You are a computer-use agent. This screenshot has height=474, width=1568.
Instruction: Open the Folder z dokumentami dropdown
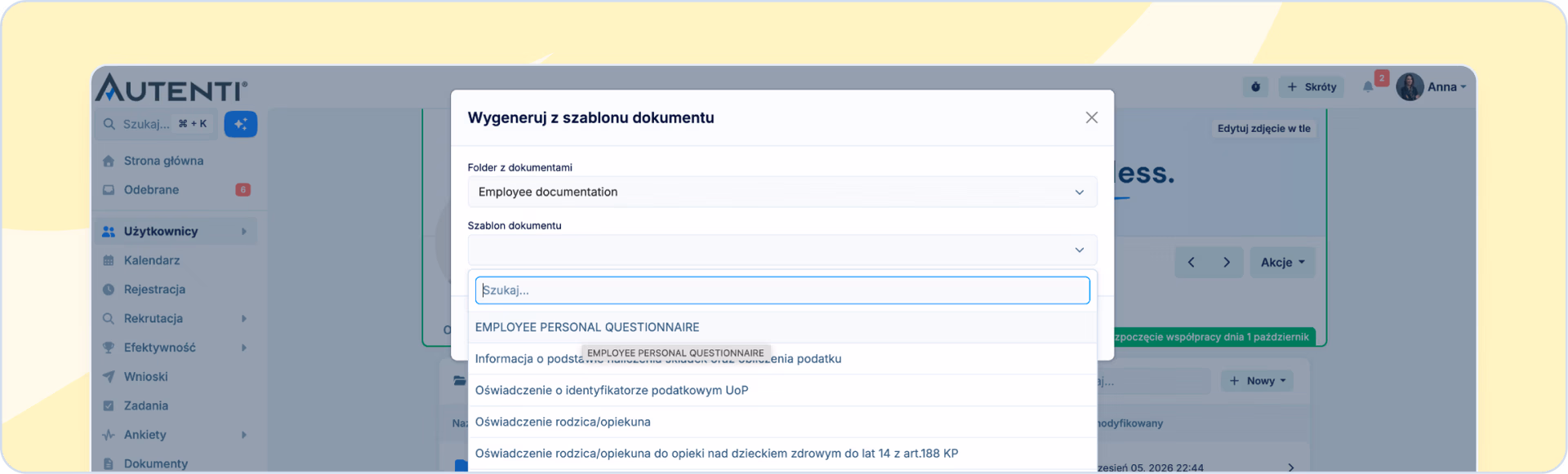(x=782, y=192)
